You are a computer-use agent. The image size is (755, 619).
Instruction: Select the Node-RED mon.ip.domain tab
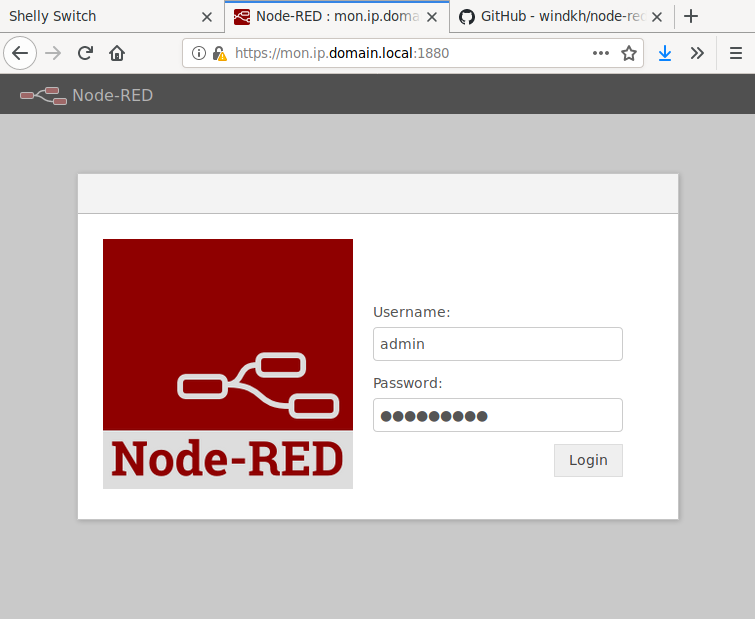click(x=337, y=16)
